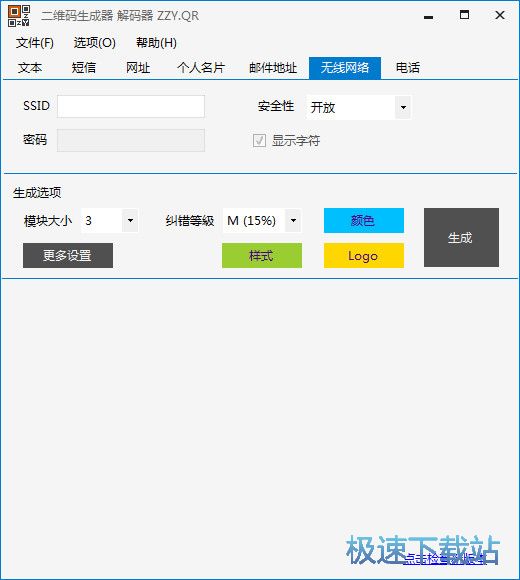Click the 更多设置 button
Screen dimensions: 520x580
point(68,256)
